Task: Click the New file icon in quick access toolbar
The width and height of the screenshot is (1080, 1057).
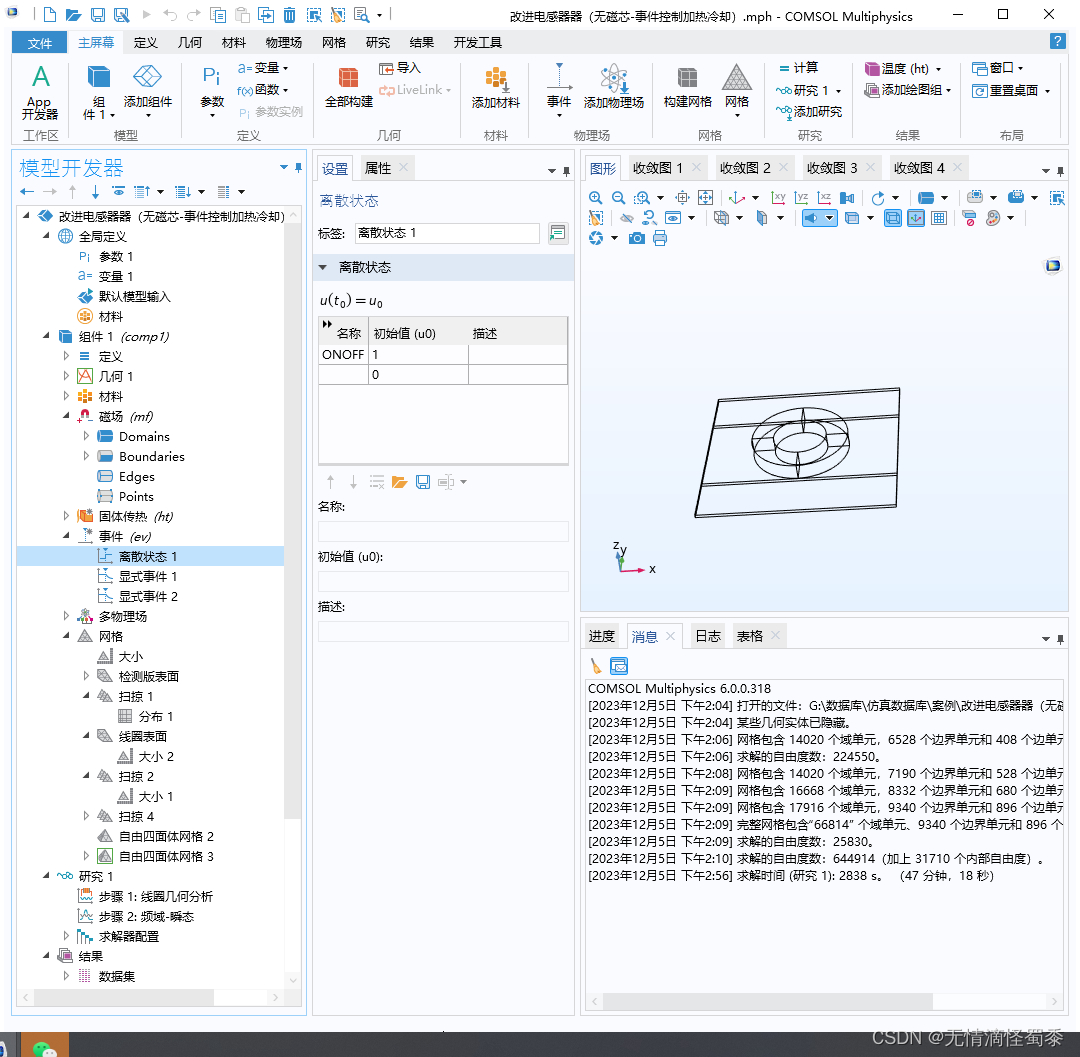Action: coord(50,14)
